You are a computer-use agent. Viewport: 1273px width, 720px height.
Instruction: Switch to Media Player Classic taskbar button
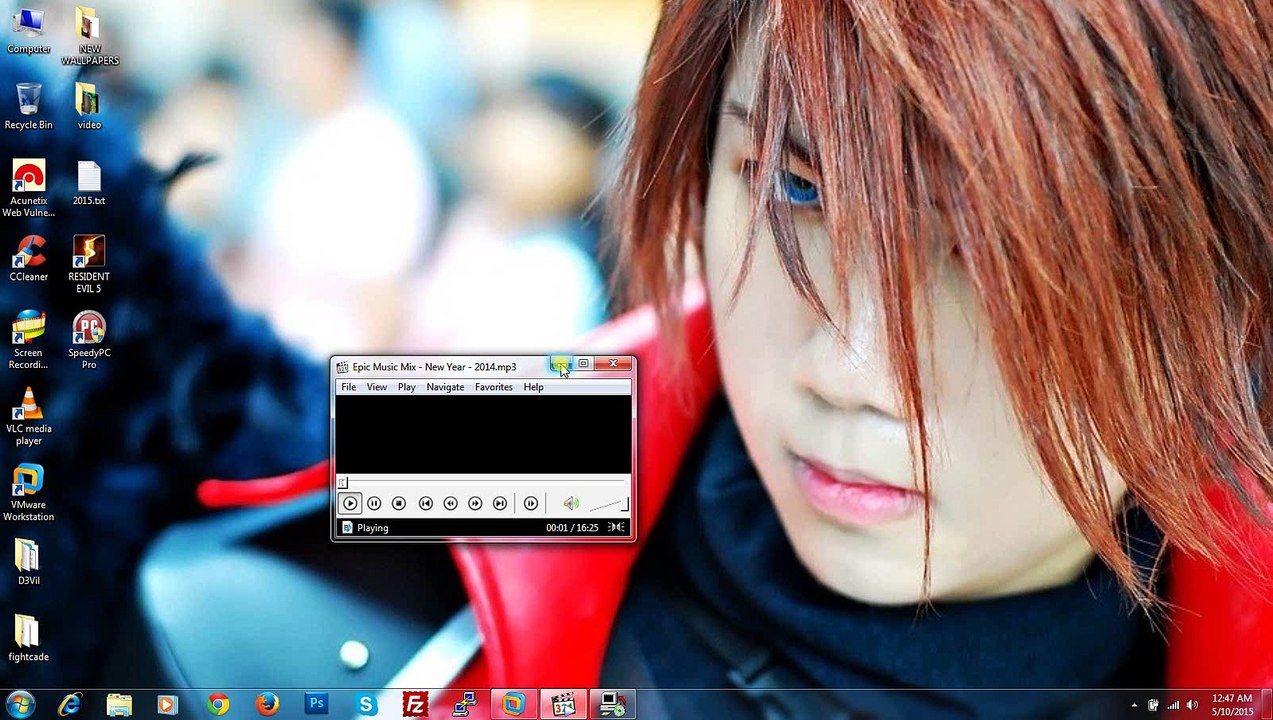click(x=563, y=705)
